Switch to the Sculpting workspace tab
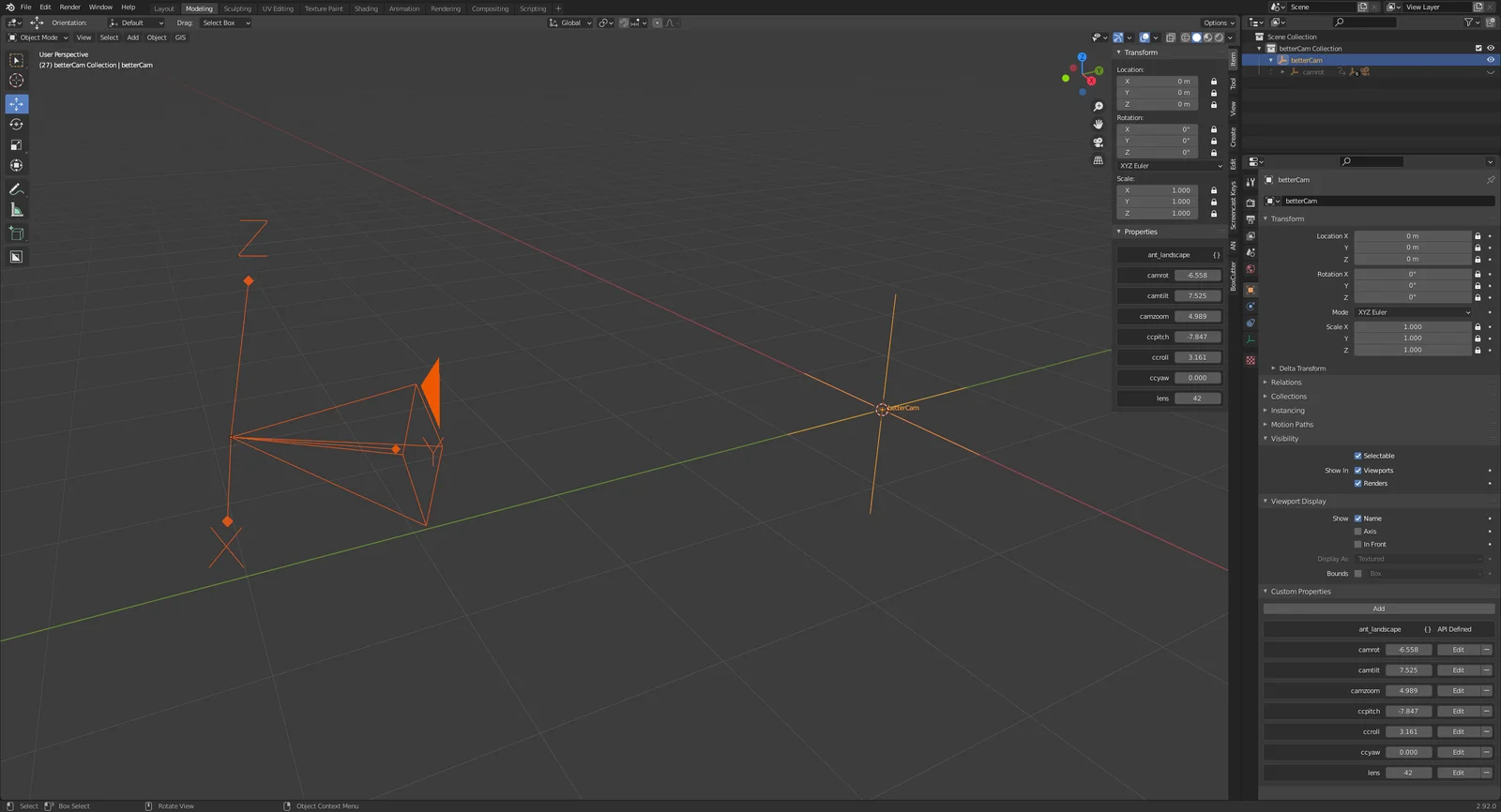This screenshot has width=1501, height=812. pyautogui.click(x=237, y=8)
